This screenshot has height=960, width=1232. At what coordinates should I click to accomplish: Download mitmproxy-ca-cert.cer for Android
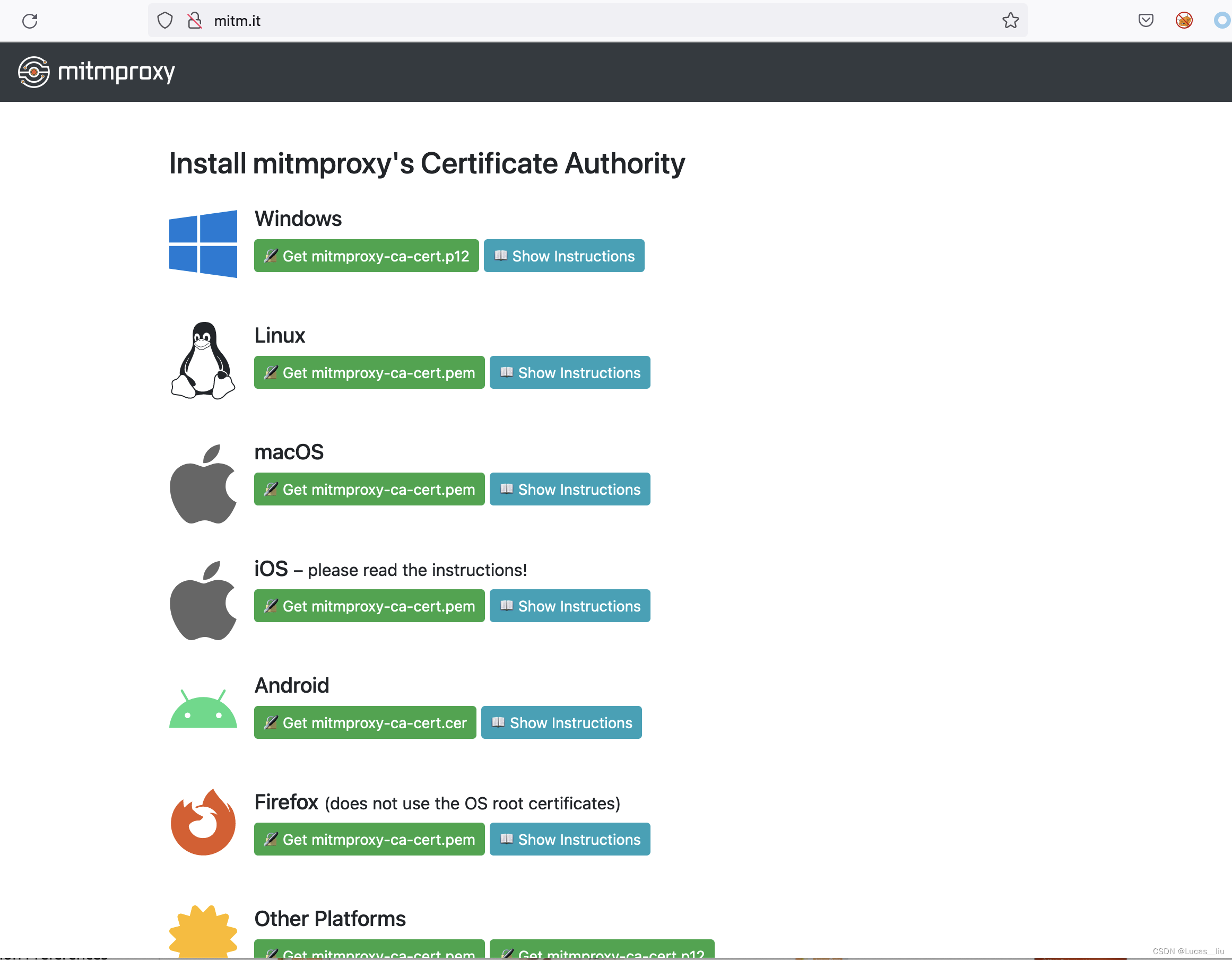click(365, 722)
